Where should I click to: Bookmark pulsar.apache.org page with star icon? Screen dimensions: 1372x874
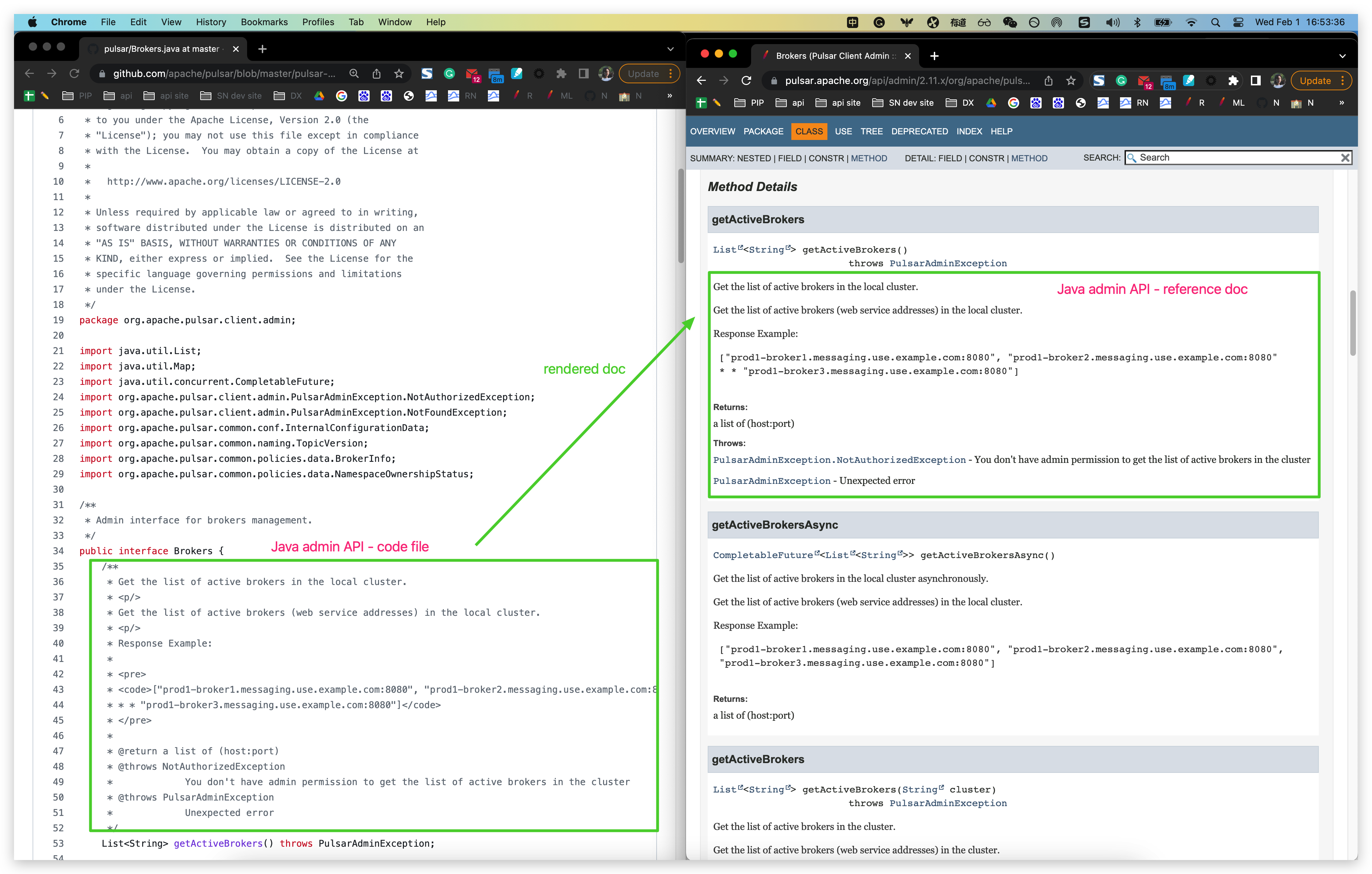coord(1071,80)
